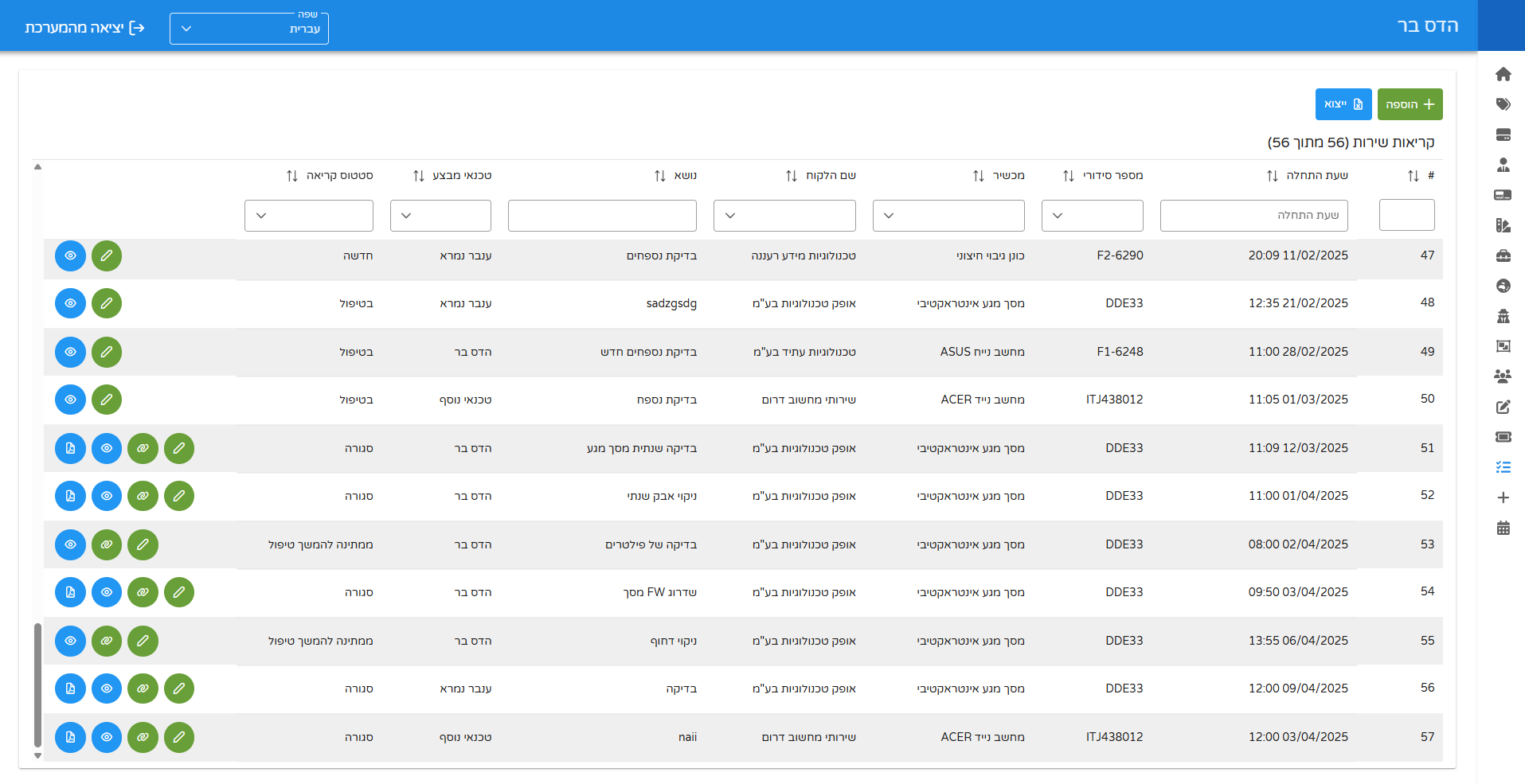Click the green הוספה add button
The image size is (1525, 784).
coord(1410,104)
